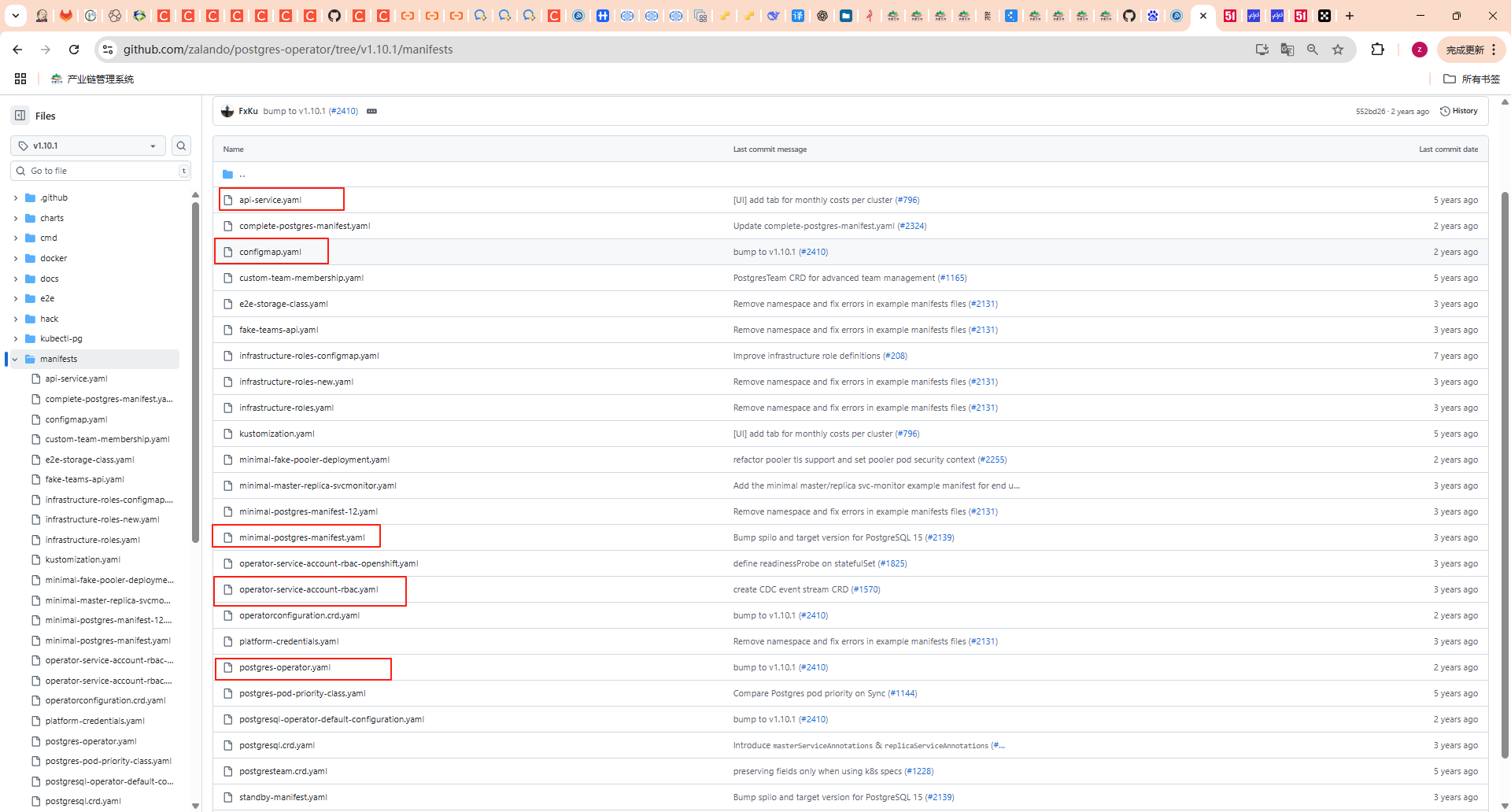Screen dimensions: 1511x812
Task: Select kustomization.yaml in the sidebar tree
Action: pyautogui.click(x=83, y=559)
